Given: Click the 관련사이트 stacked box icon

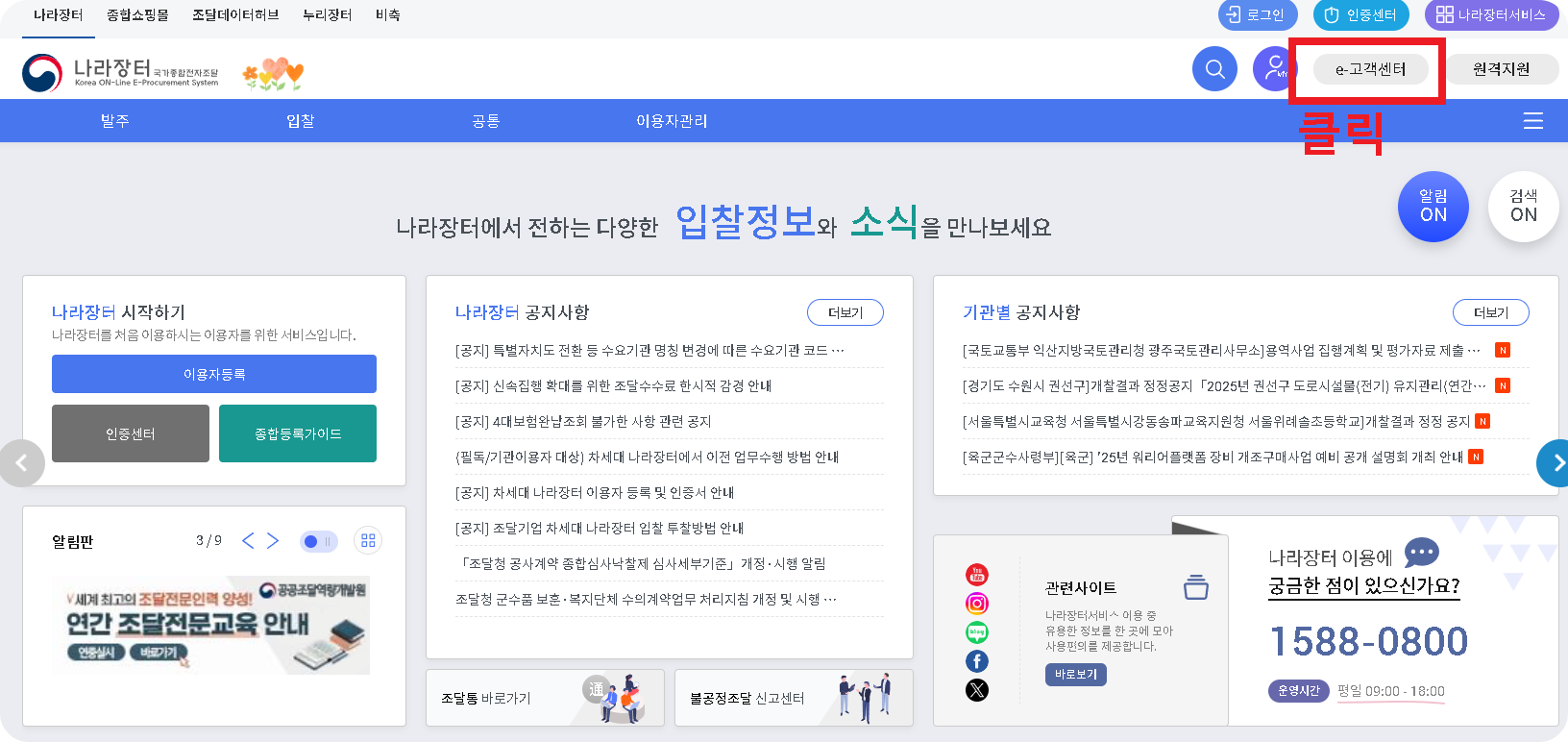Looking at the screenshot, I should coord(1196,586).
